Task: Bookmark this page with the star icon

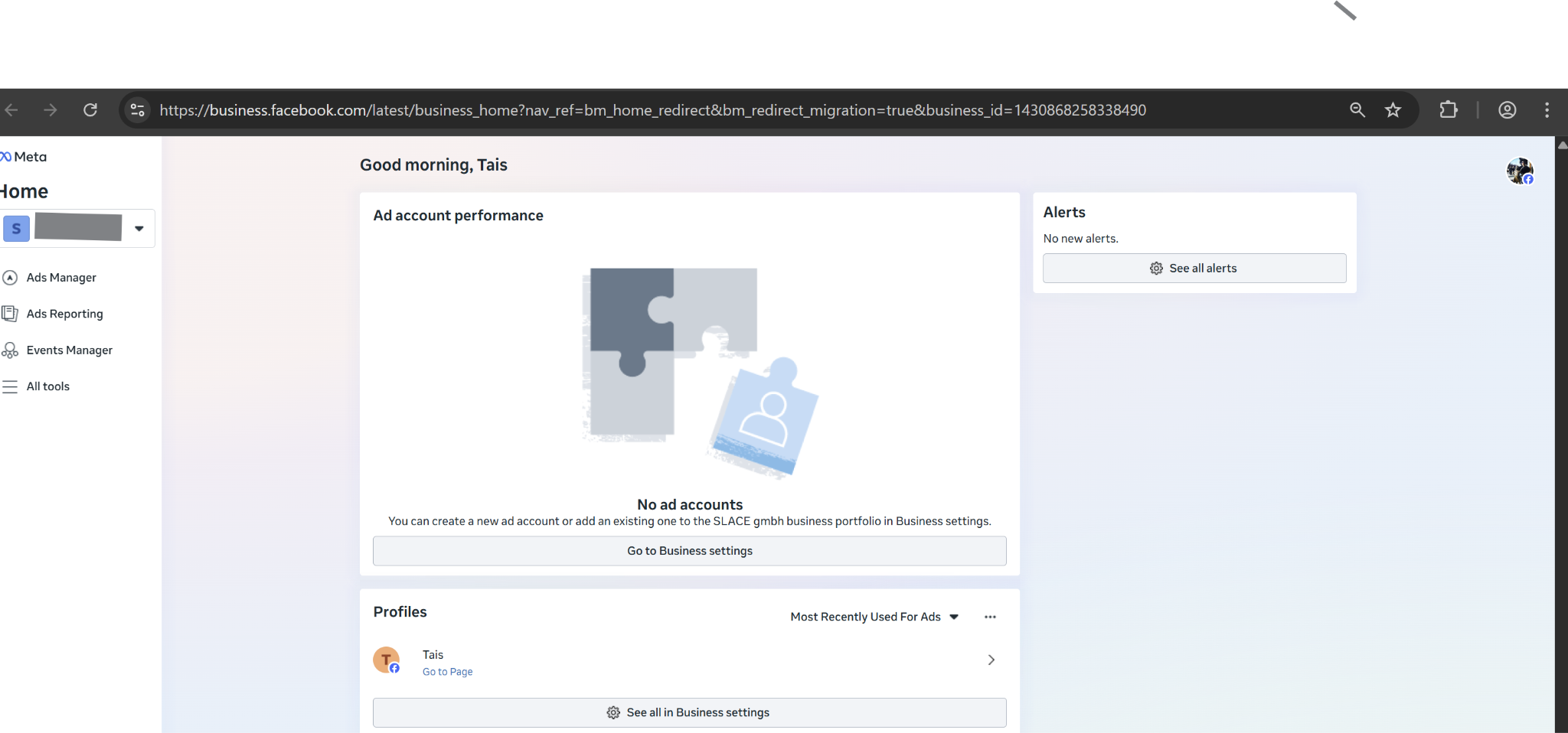Action: click(x=1393, y=110)
